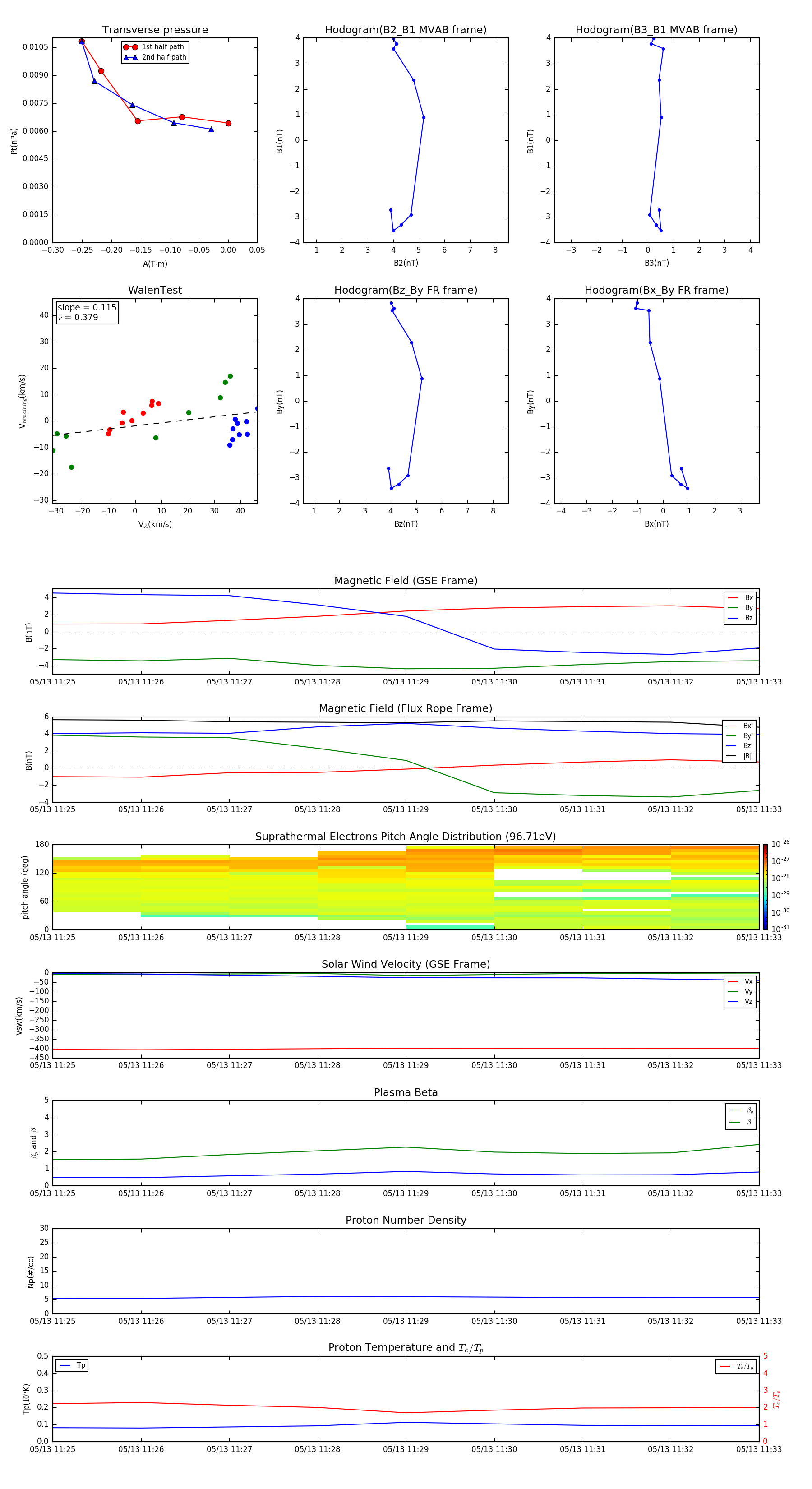Click the 'βp' legend entry in Plasma Beta
Viewport: 812px width, 1489px height.
click(741, 1110)
